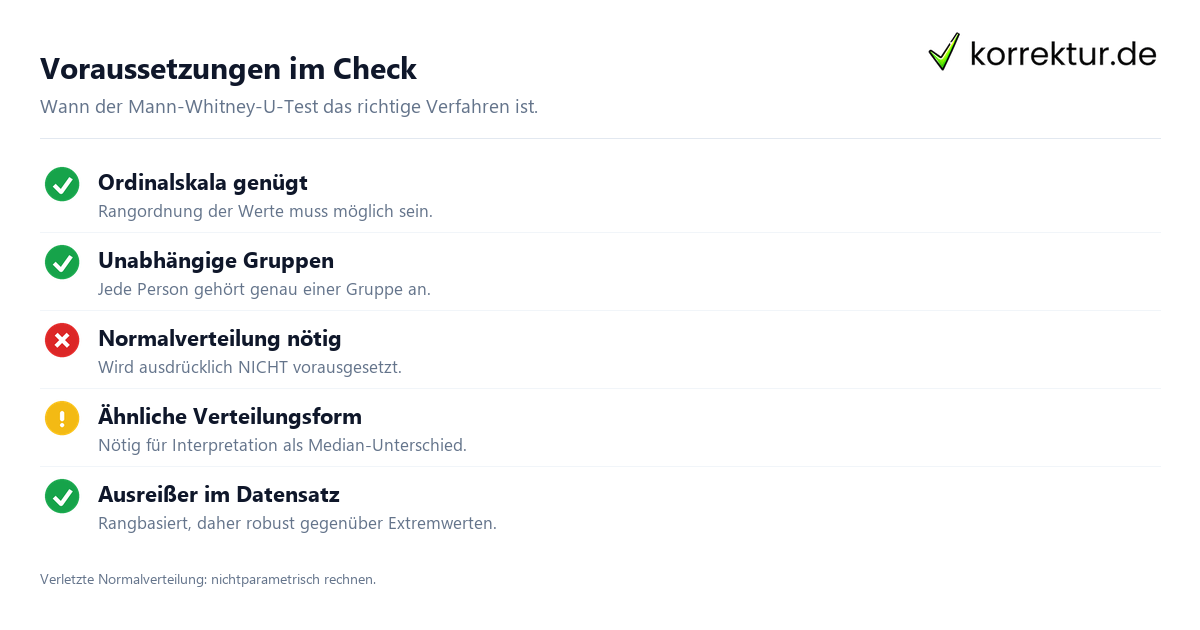Click the description Rangordnung der Werte muss möglich sein
Viewport: 1200px width, 630px height.
[x=265, y=212]
